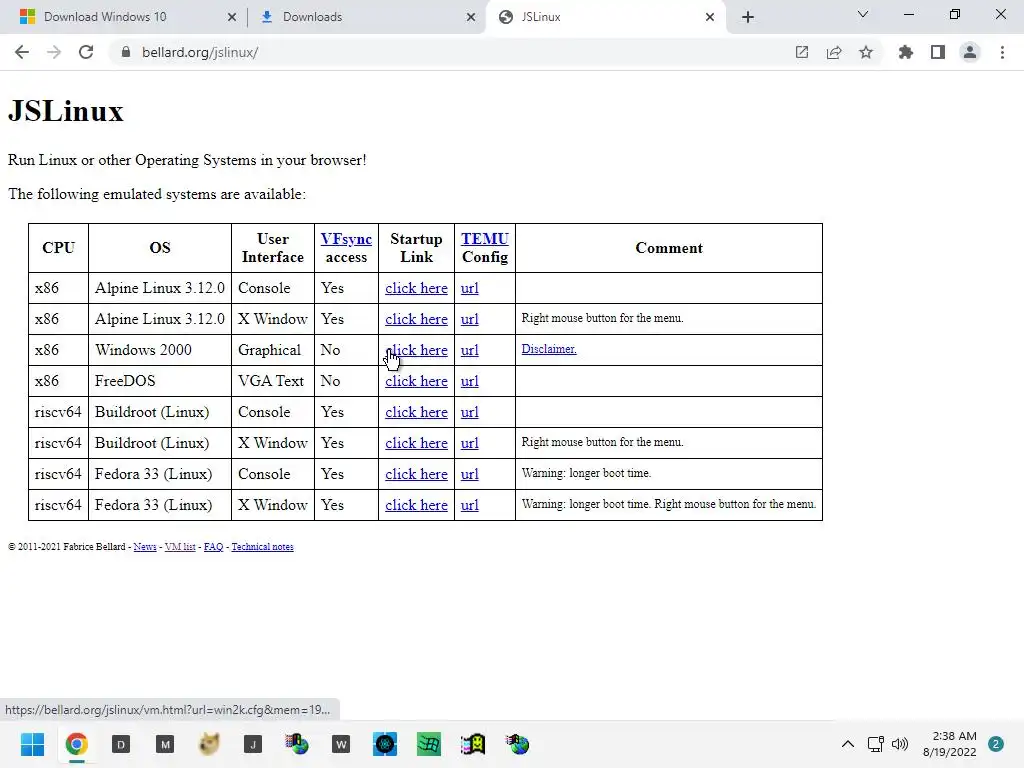Image resolution: width=1024 pixels, height=768 pixels.
Task: Show hidden system tray icons
Action: [x=848, y=744]
